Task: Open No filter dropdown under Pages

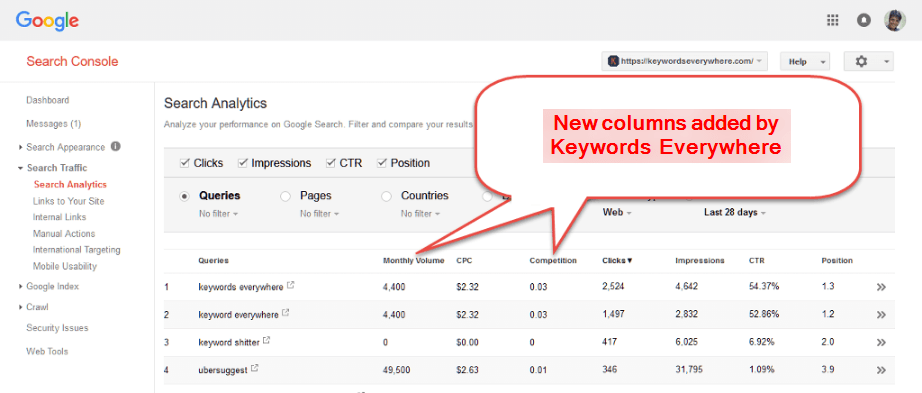Action: coord(319,214)
